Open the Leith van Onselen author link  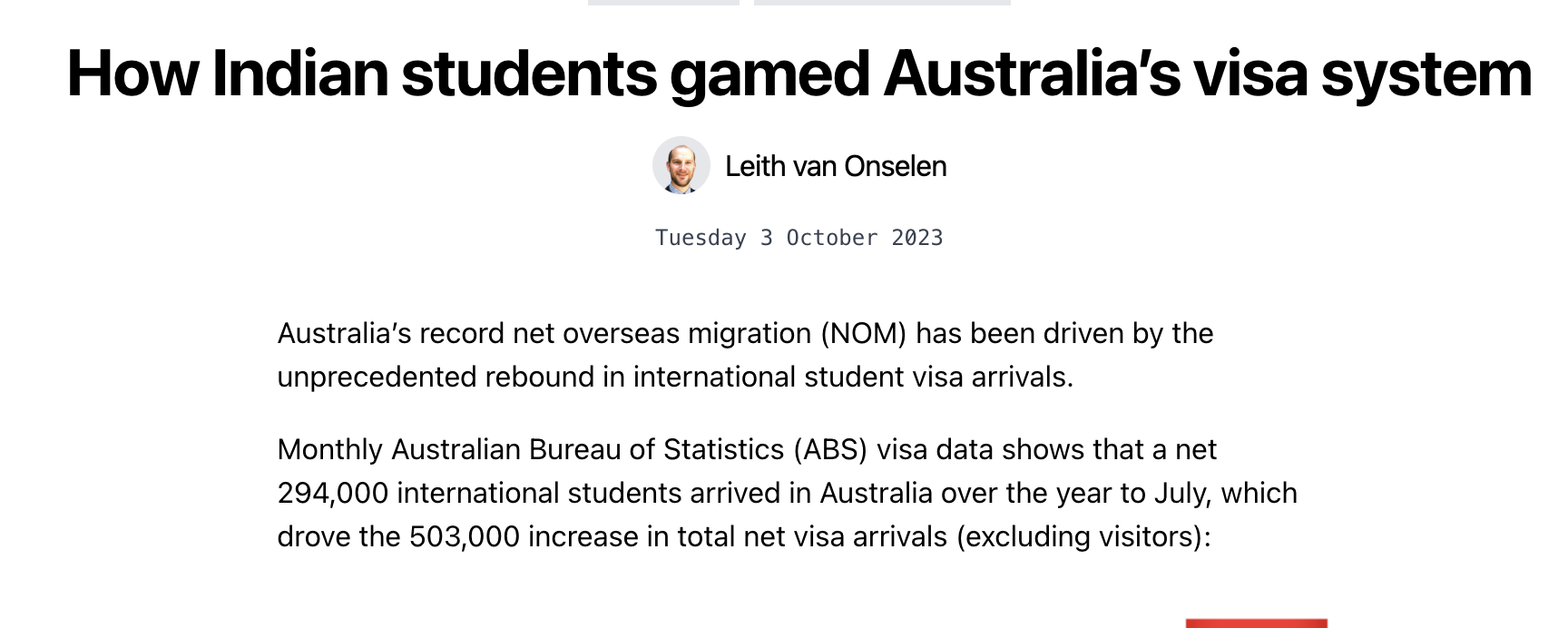[x=835, y=166]
